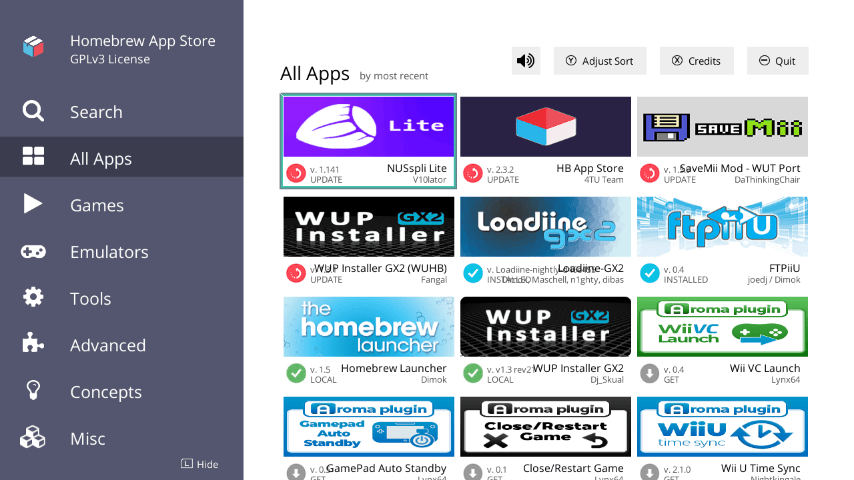Click the Emulators gamepad icon
Viewport: 854px width, 480px height.
(33, 252)
